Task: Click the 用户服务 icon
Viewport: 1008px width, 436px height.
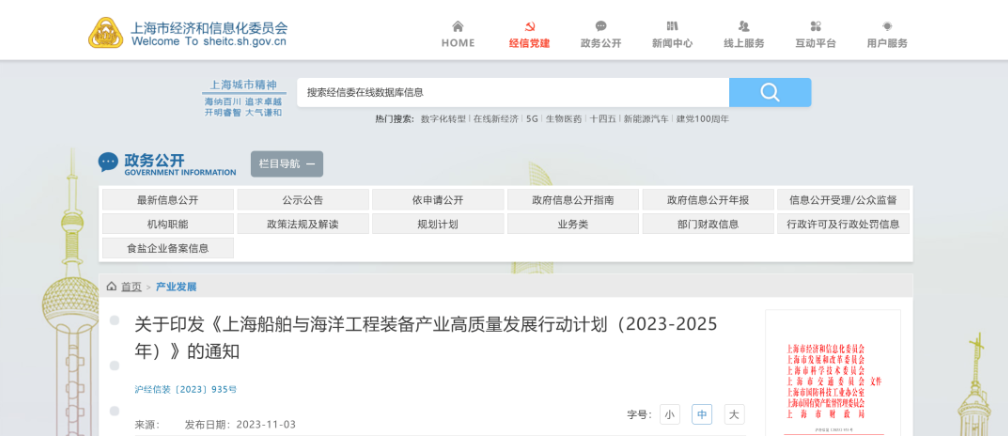Action: 887,26
